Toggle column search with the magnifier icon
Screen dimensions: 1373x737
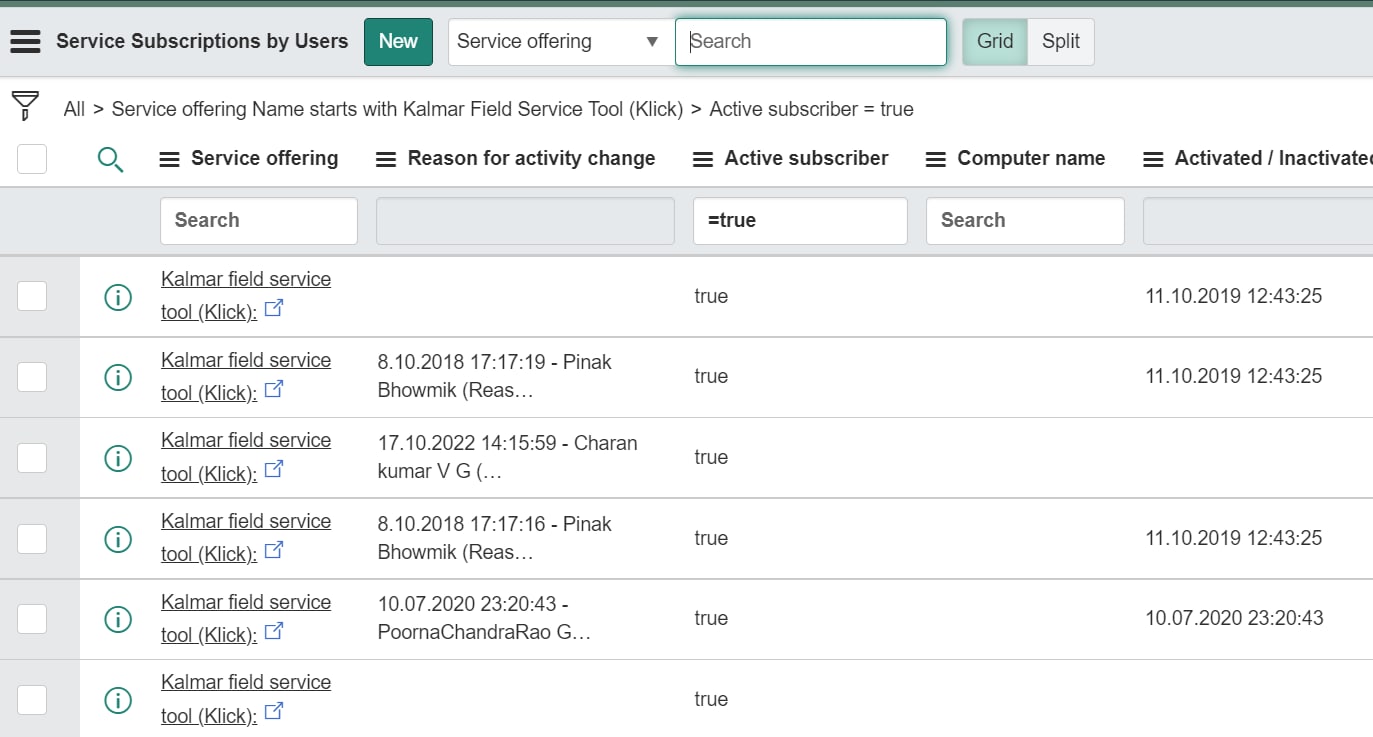tap(111, 159)
